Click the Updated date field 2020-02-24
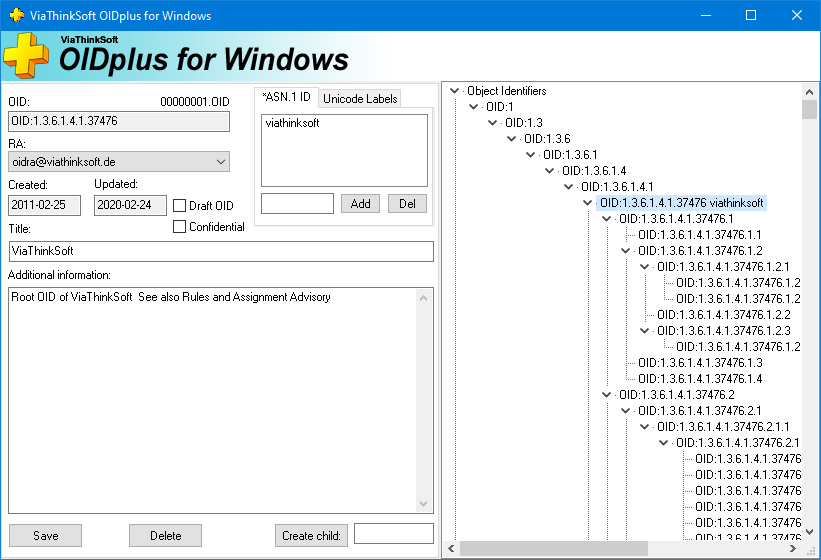The height and width of the screenshot is (560, 821). tap(130, 205)
